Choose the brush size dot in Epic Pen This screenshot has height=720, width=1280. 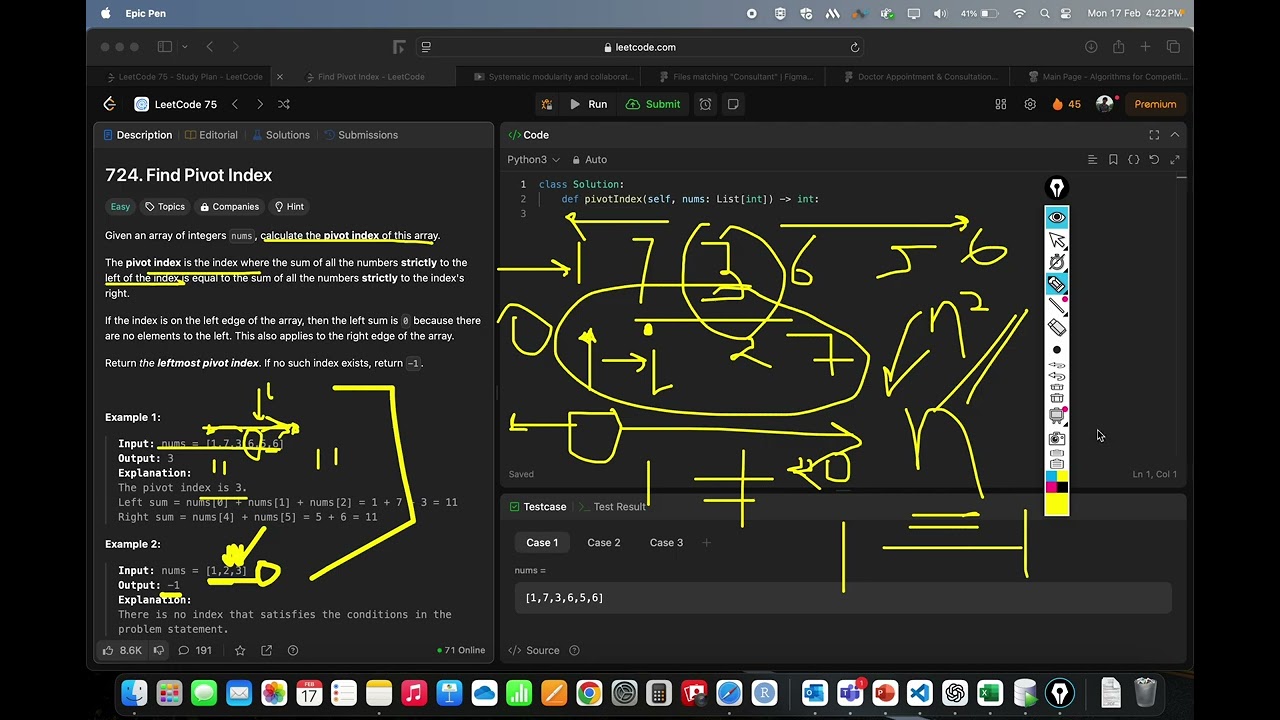click(x=1056, y=350)
